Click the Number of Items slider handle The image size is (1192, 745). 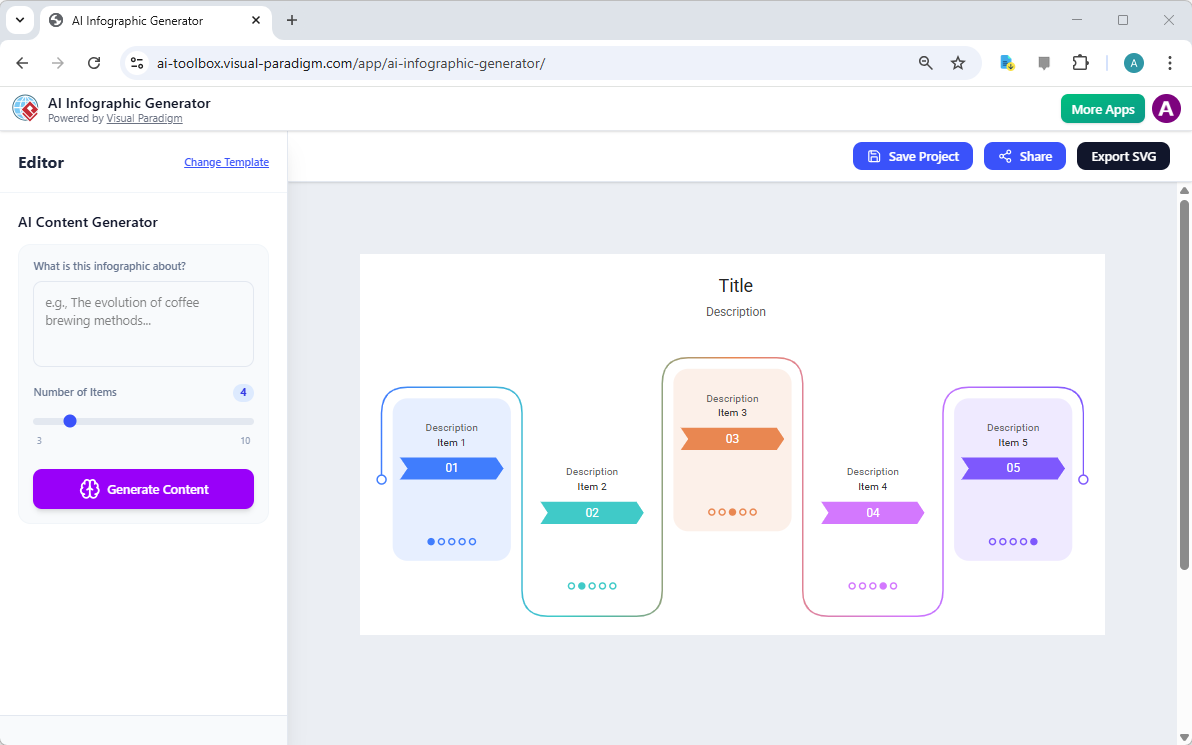click(69, 421)
